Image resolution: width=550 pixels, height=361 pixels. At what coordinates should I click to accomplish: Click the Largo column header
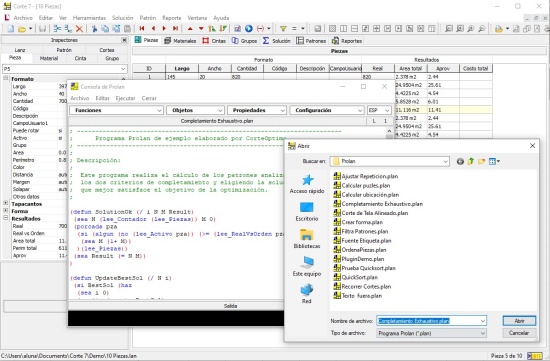tap(182, 68)
